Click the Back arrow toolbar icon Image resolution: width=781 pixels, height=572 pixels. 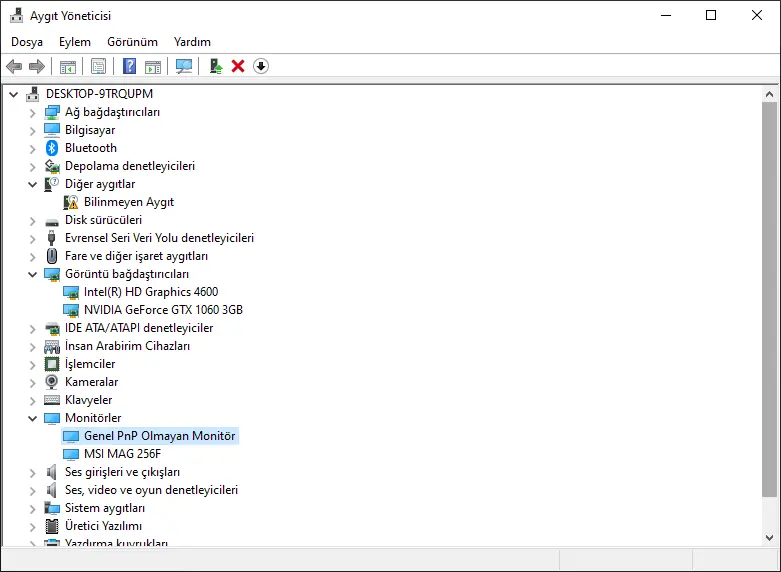[14, 66]
